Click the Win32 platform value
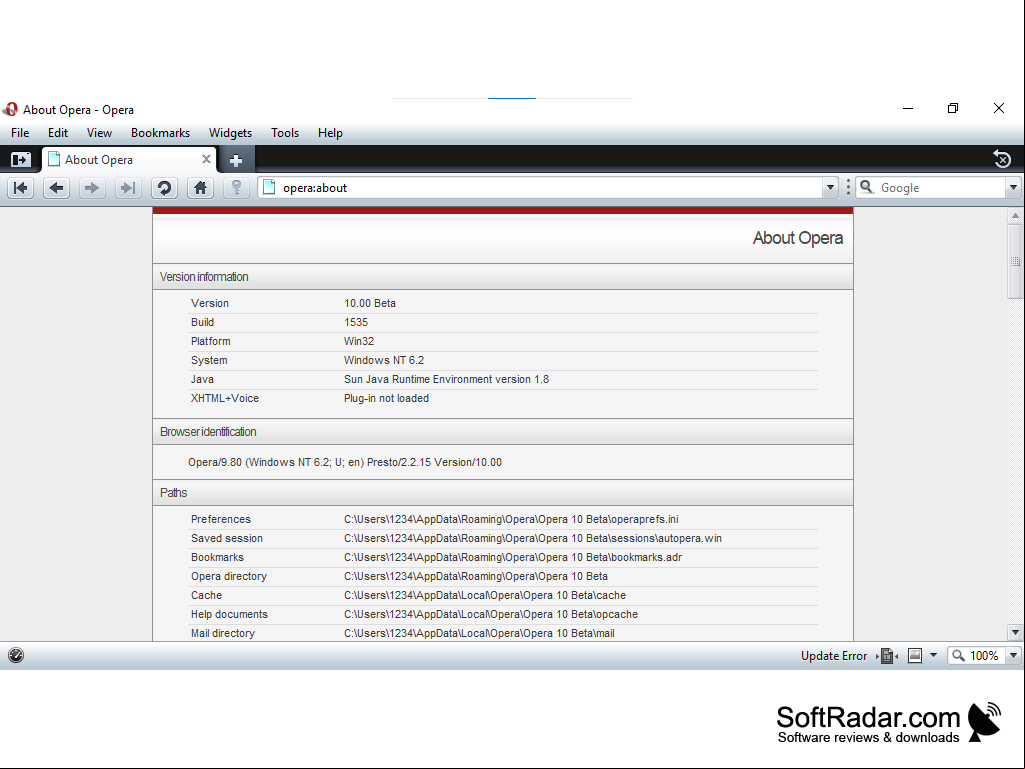 pos(359,341)
